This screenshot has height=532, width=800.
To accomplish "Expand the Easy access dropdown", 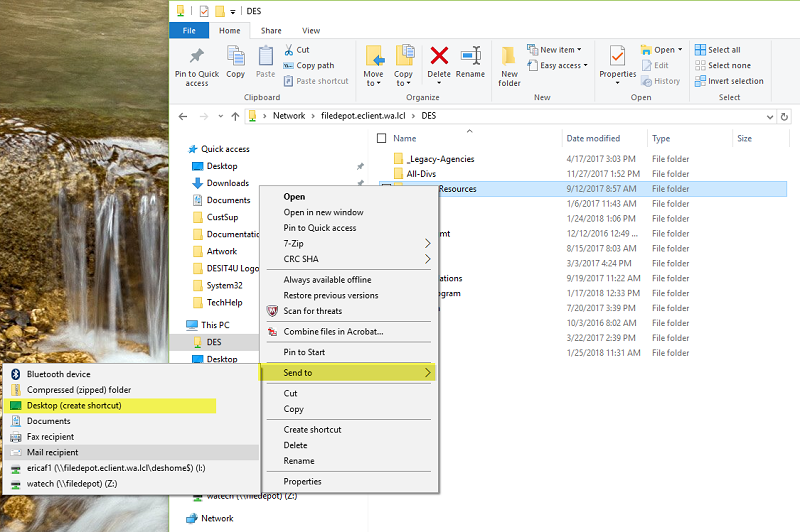I will point(560,66).
